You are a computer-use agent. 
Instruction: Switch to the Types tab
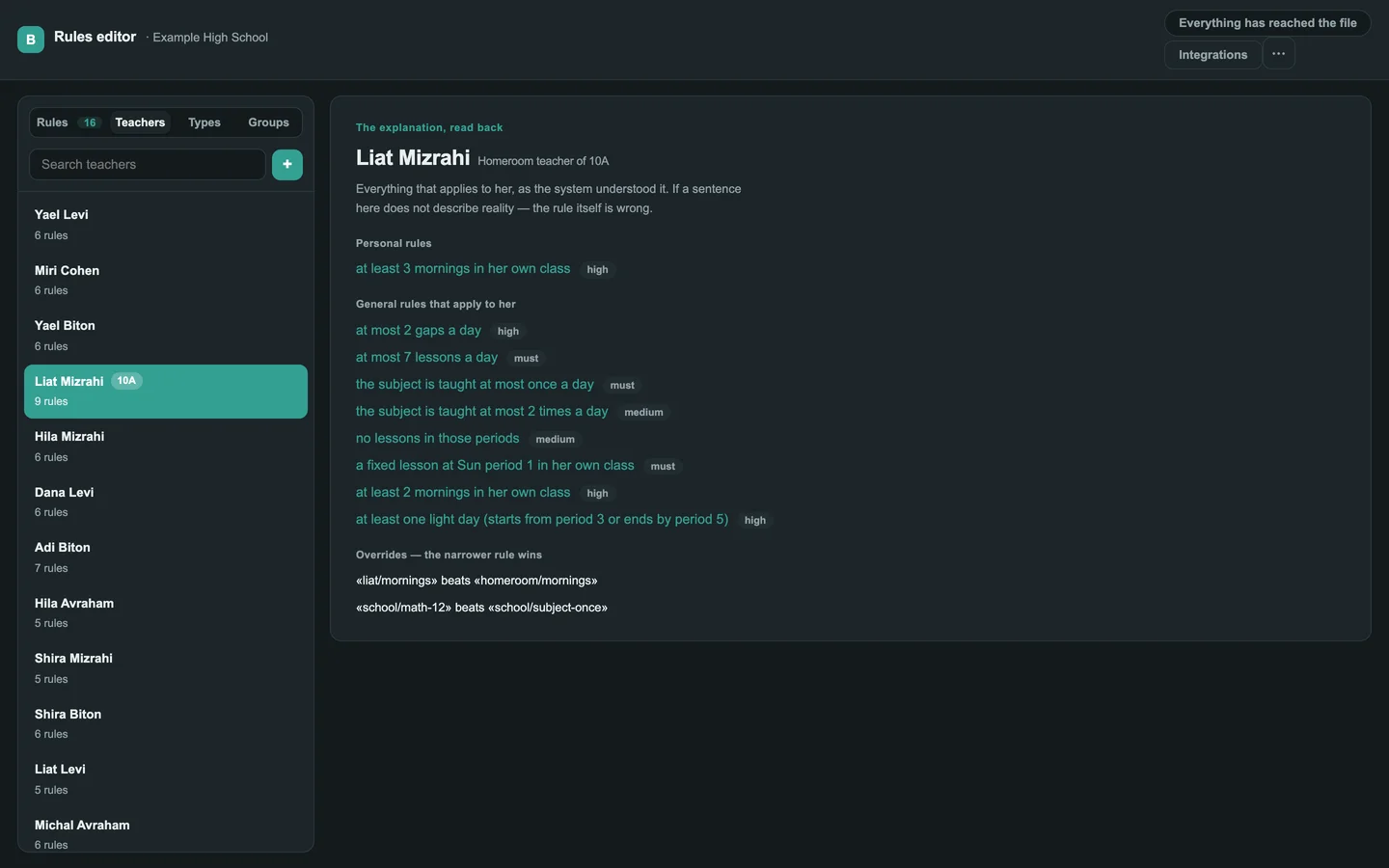(x=204, y=122)
